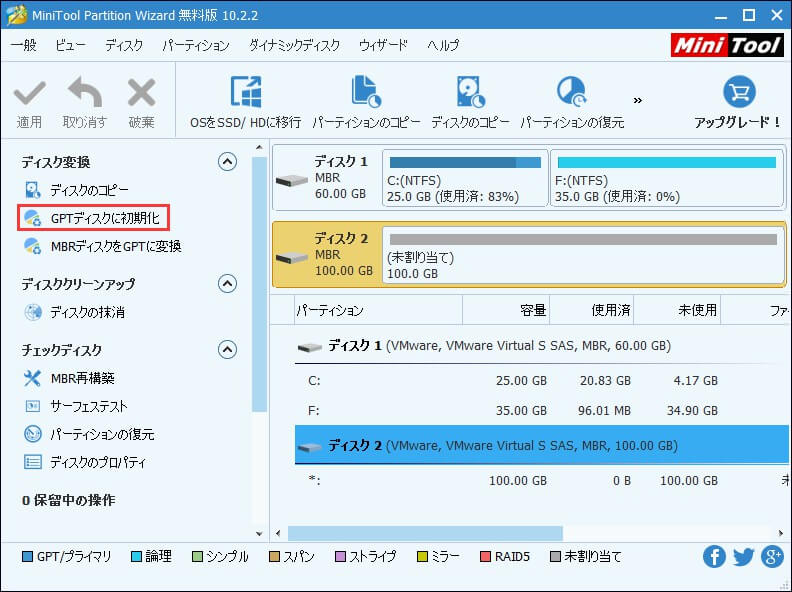Open パーティションの復元 toolbar wizard
Image resolution: width=792 pixels, height=592 pixels.
[572, 102]
